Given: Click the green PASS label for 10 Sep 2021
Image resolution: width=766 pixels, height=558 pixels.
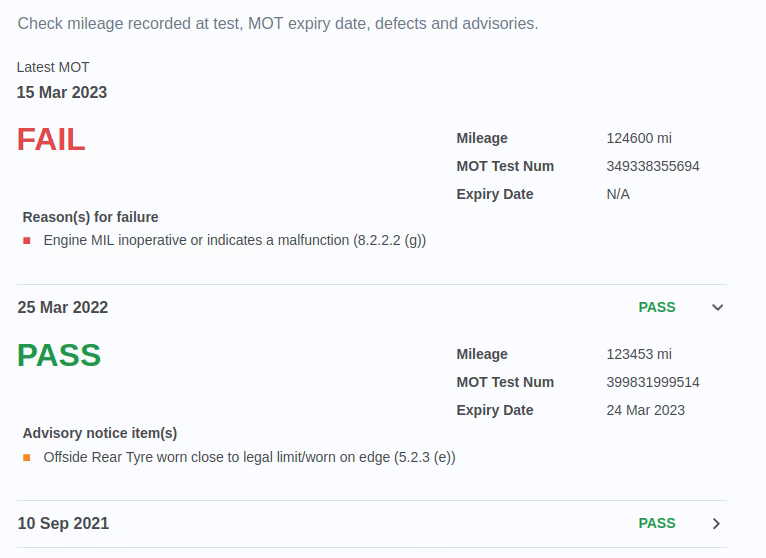Looking at the screenshot, I should tap(657, 524).
